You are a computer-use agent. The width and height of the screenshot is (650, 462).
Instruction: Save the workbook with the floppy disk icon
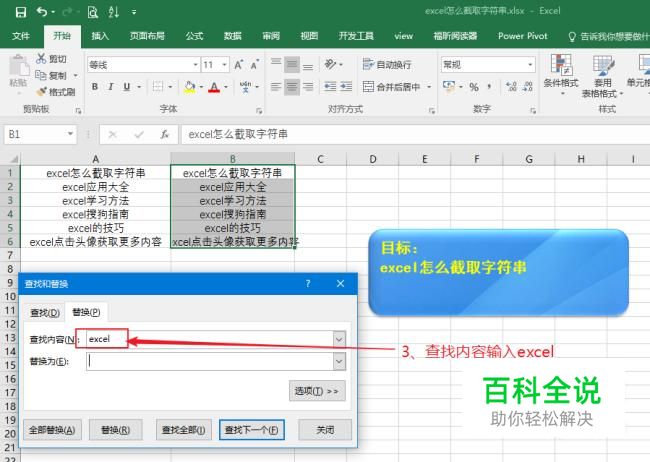(x=21, y=12)
